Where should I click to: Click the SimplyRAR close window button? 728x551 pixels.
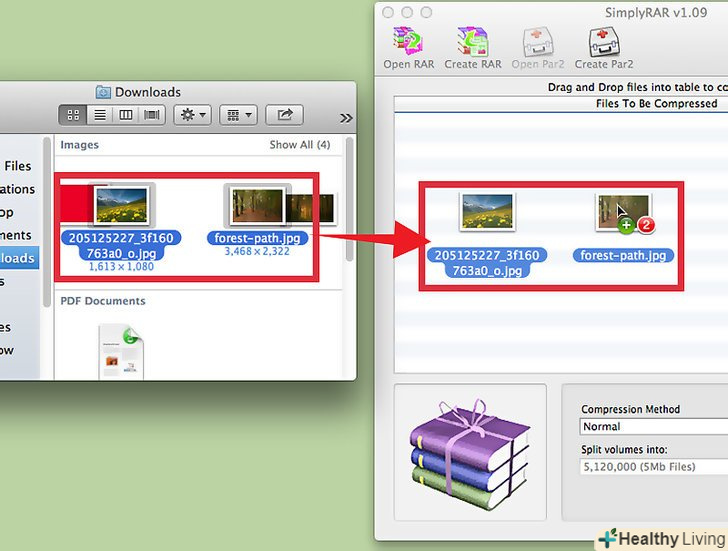coord(388,13)
